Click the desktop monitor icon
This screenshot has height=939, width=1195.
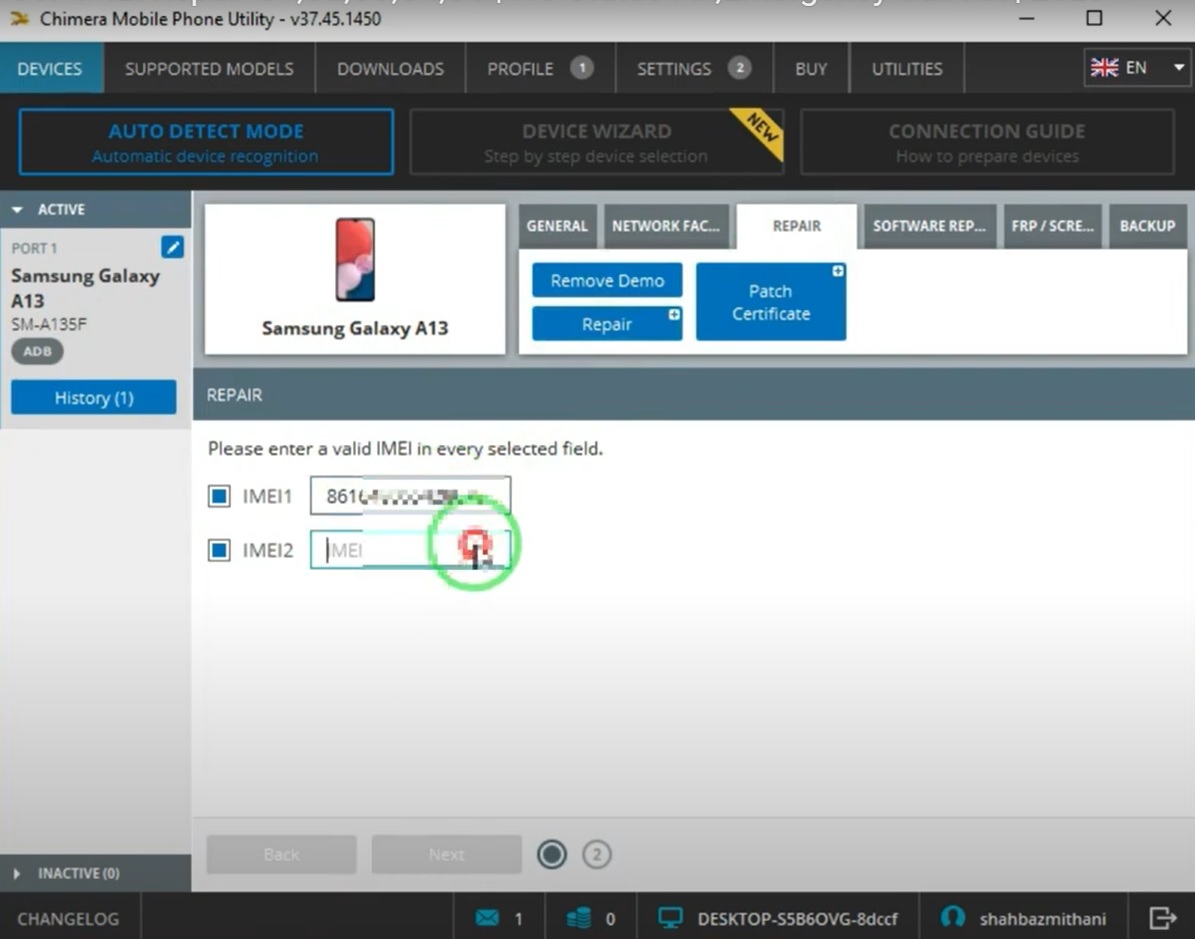[x=670, y=918]
